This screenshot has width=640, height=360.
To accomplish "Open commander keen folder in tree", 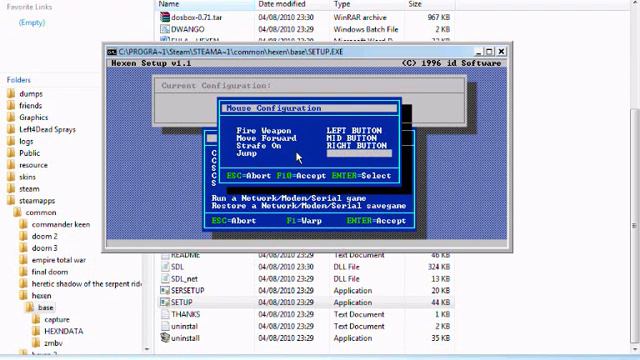I will pos(61,224).
